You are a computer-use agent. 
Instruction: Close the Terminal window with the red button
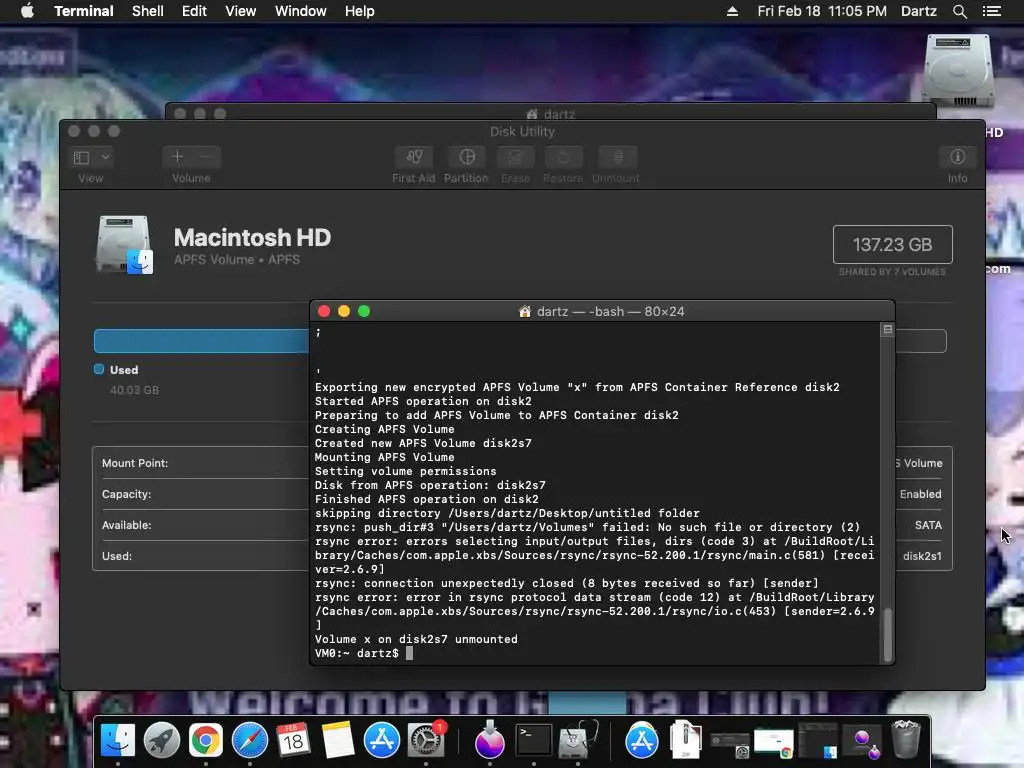pos(324,312)
